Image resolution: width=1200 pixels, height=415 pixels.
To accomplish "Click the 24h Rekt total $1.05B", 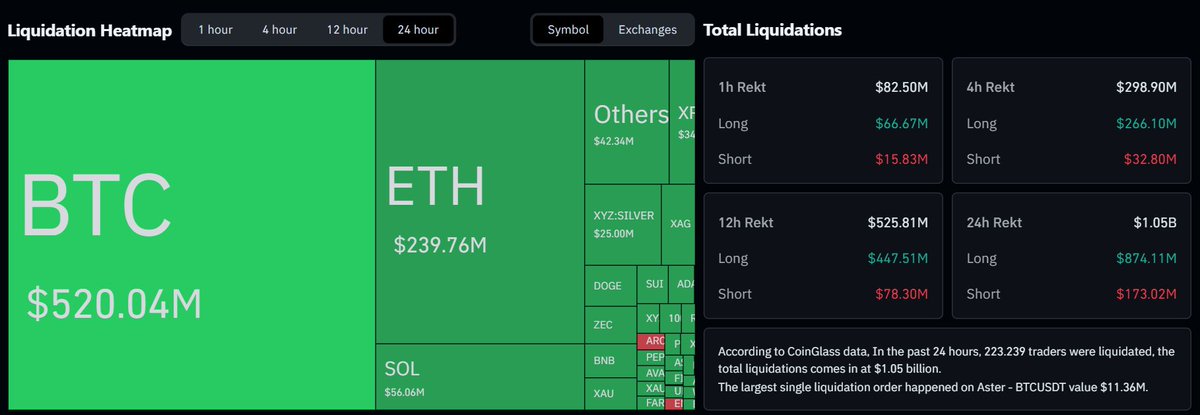I will 1155,223.
